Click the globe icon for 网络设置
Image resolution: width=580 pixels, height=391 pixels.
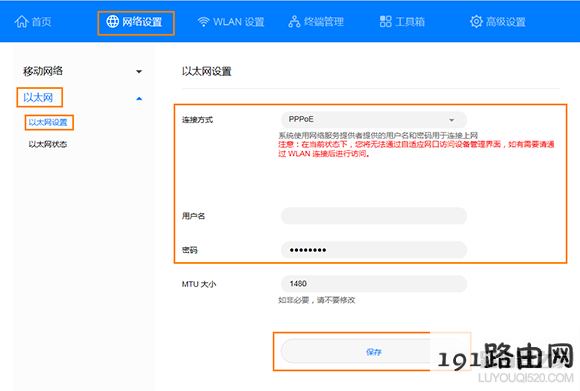(x=112, y=21)
